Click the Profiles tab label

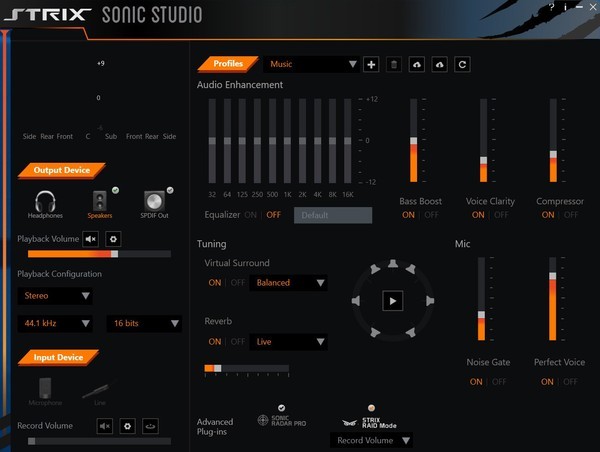228,64
